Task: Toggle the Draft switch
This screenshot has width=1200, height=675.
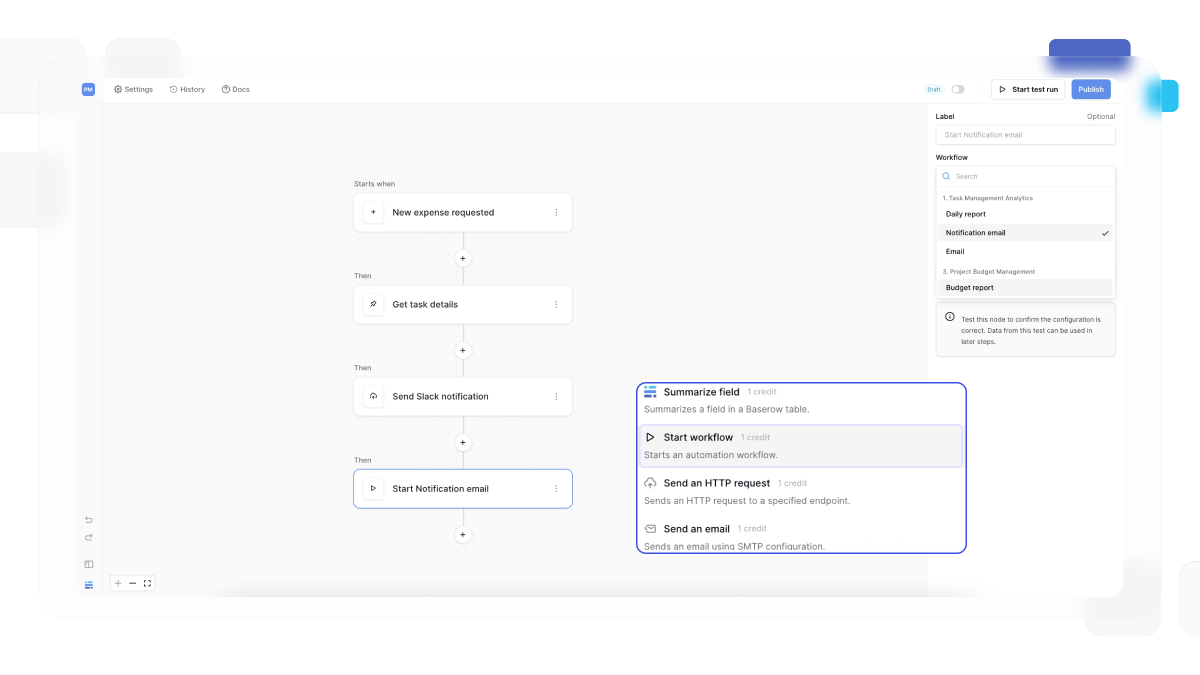Action: pos(958,89)
